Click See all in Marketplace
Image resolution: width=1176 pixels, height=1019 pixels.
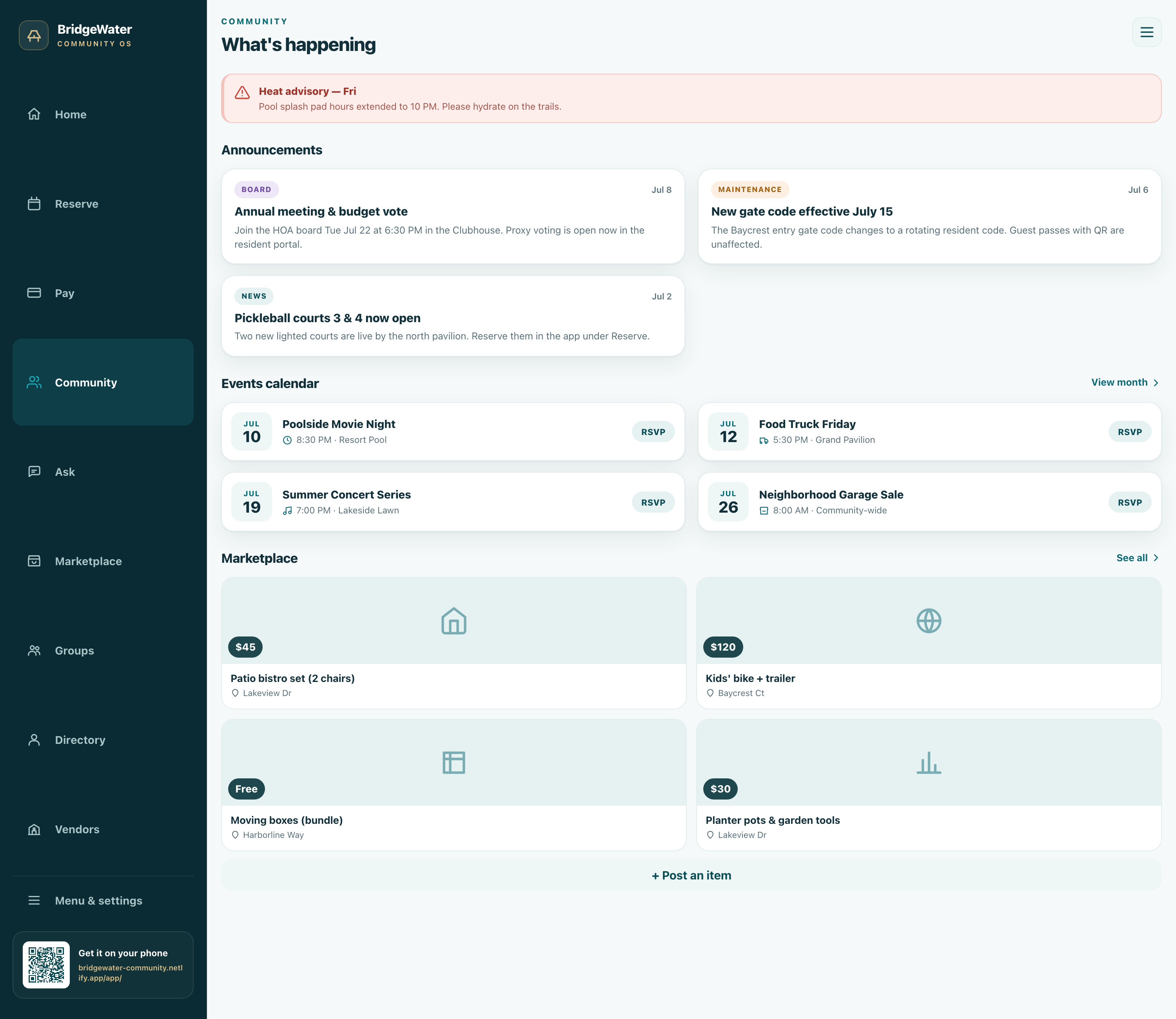[x=1138, y=558]
